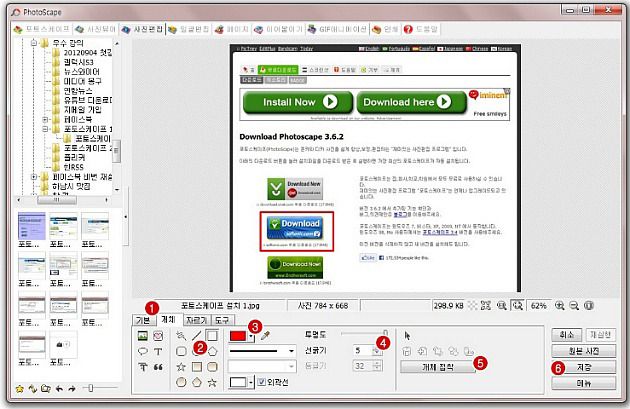Select the outline rectangle shape tool
The height and width of the screenshot is (409, 630).
[212, 335]
